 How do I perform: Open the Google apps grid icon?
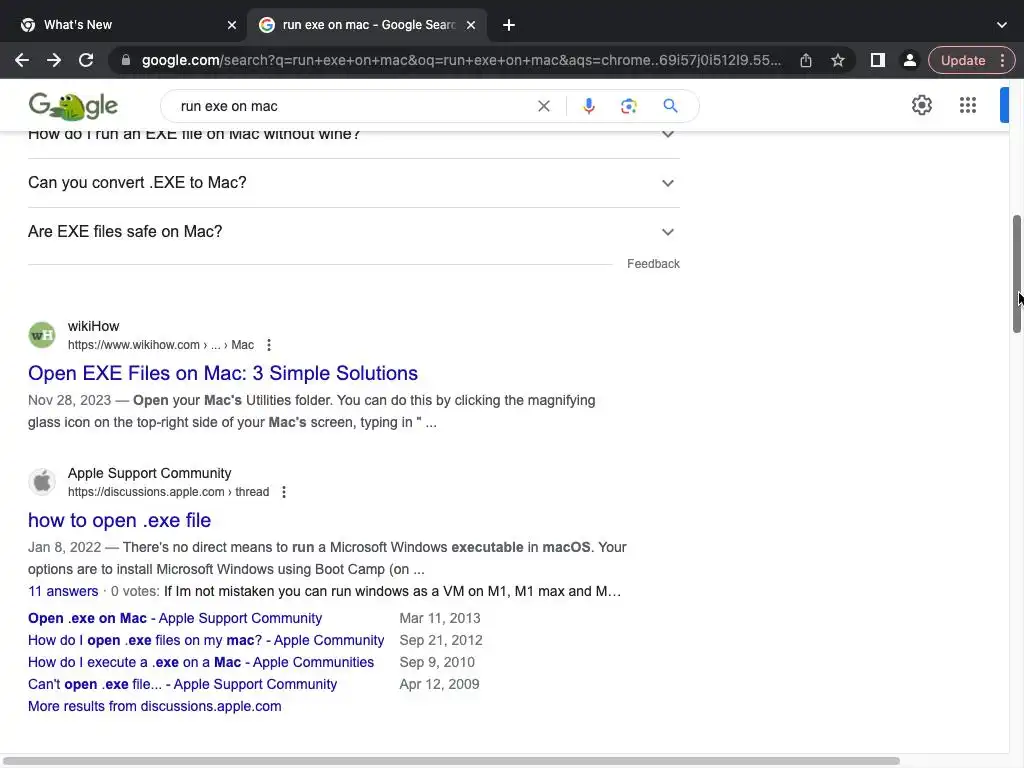968,105
